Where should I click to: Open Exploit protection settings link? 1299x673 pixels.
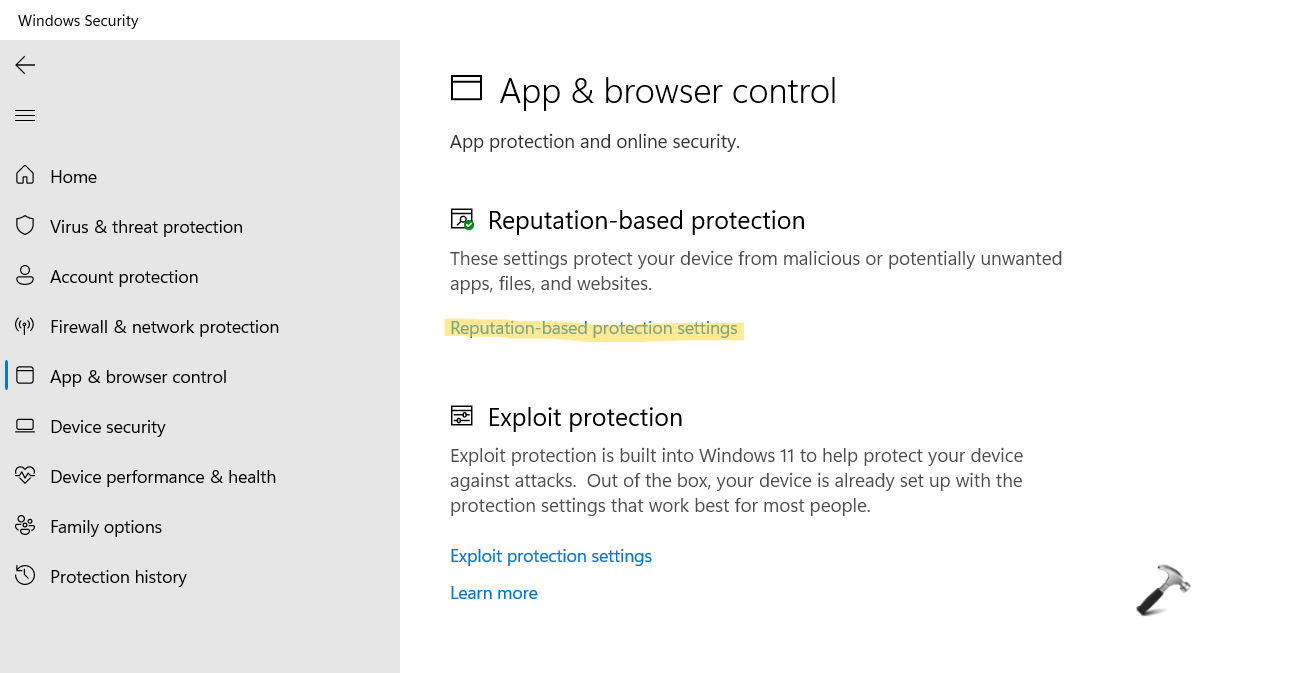pyautogui.click(x=551, y=556)
